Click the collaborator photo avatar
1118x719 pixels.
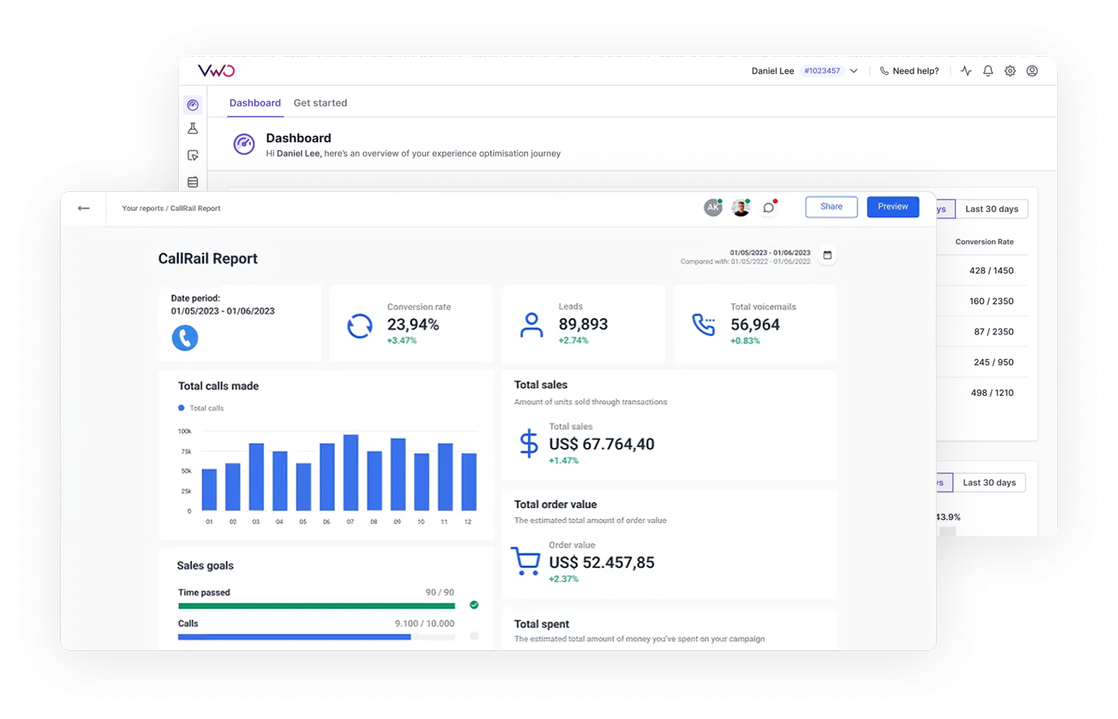pos(742,208)
